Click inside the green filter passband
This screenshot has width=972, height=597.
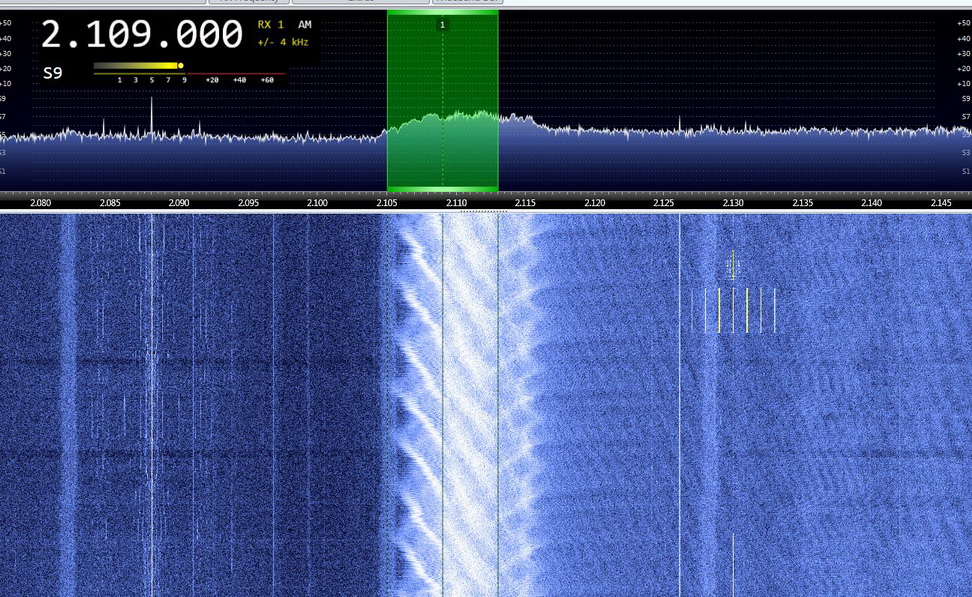pyautogui.click(x=443, y=99)
